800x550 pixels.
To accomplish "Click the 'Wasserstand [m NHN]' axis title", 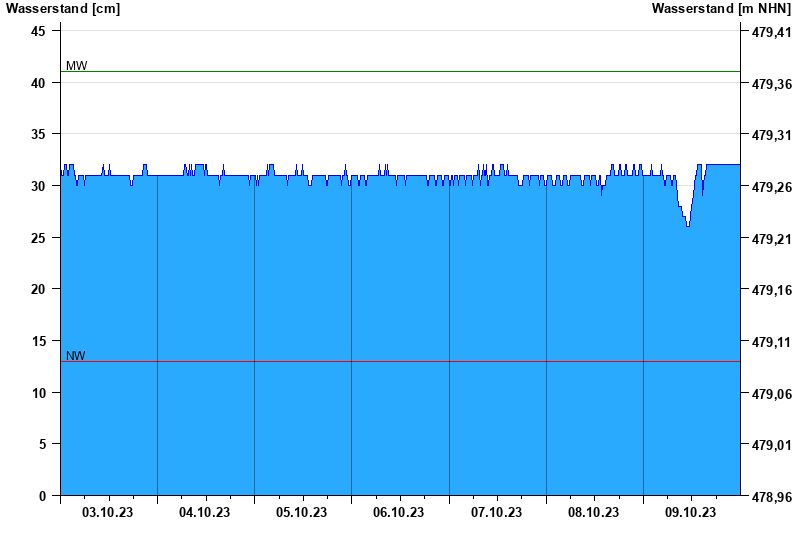I will click(x=721, y=9).
